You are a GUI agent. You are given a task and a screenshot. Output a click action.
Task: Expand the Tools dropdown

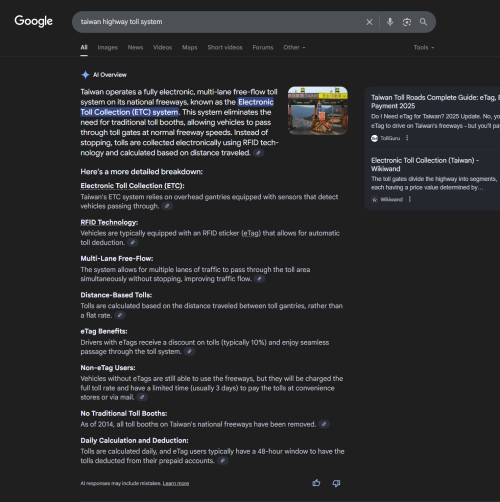tap(424, 47)
